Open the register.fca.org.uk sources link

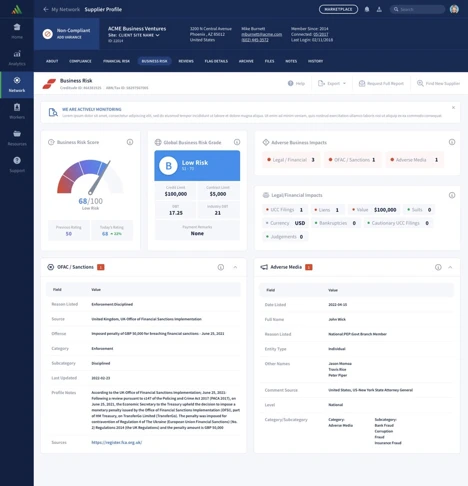pyautogui.click(x=117, y=442)
